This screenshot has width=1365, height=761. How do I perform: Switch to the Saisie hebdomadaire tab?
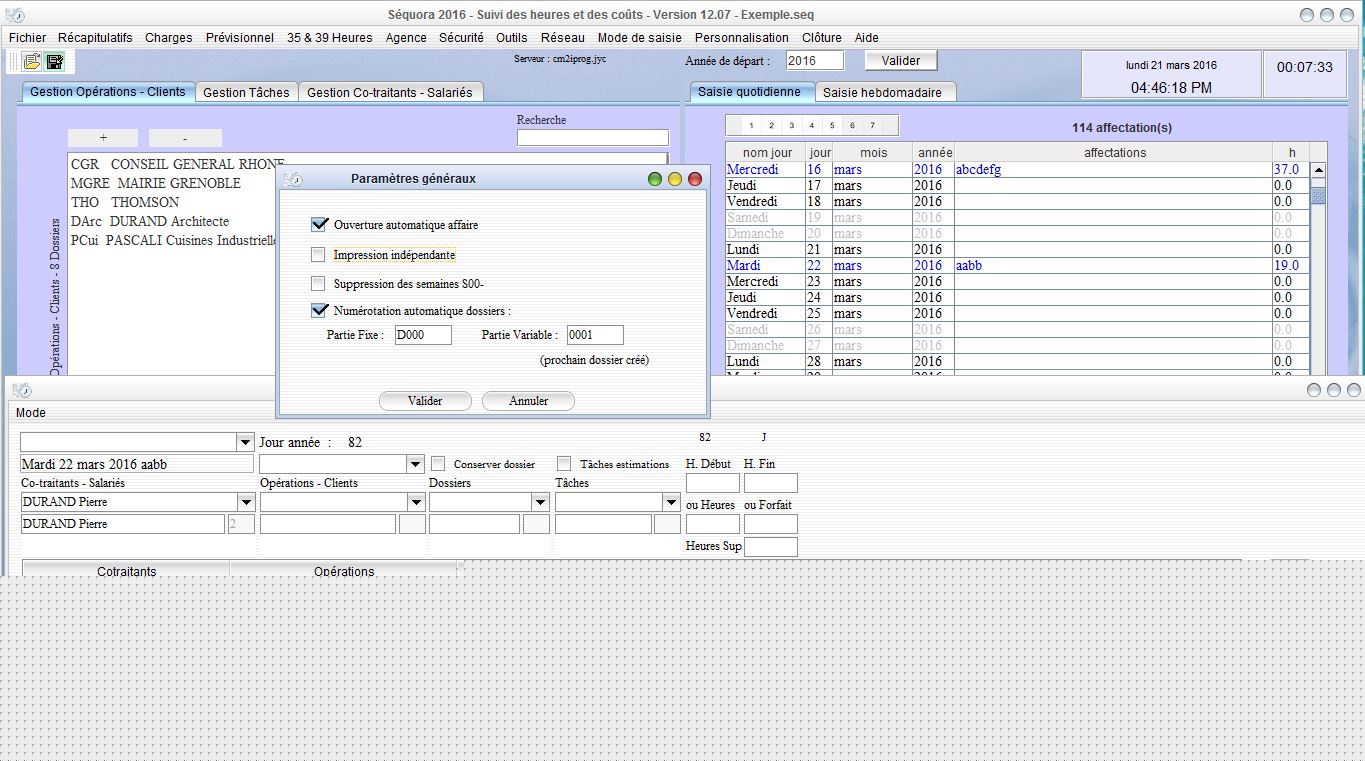885,90
